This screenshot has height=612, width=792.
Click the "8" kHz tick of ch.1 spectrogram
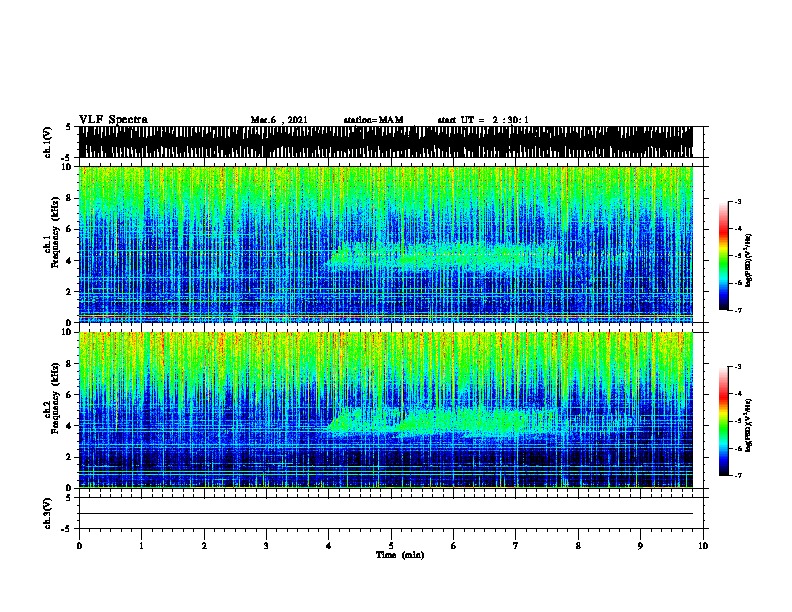point(69,198)
